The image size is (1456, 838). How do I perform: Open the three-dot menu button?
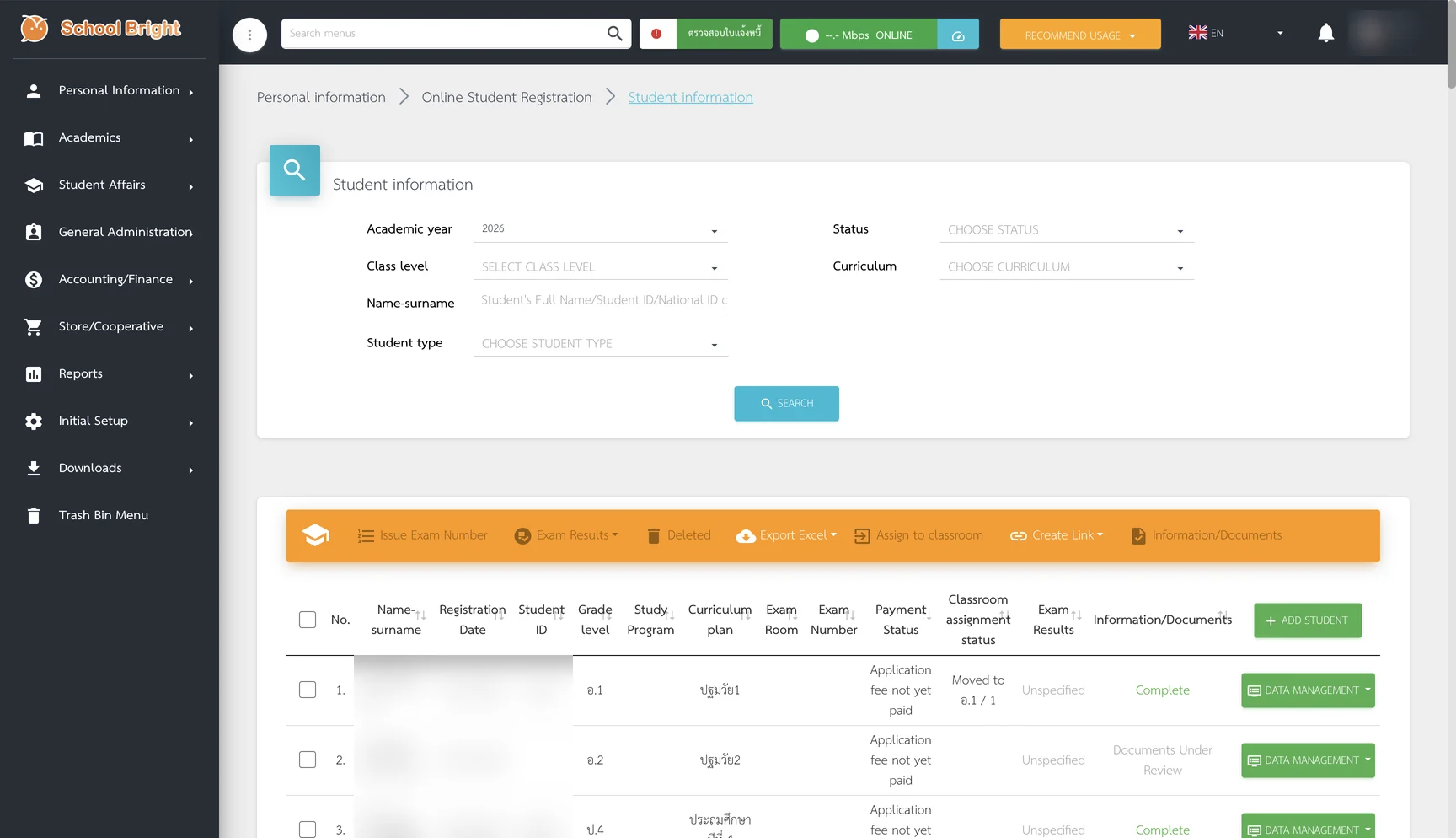pyautogui.click(x=249, y=35)
